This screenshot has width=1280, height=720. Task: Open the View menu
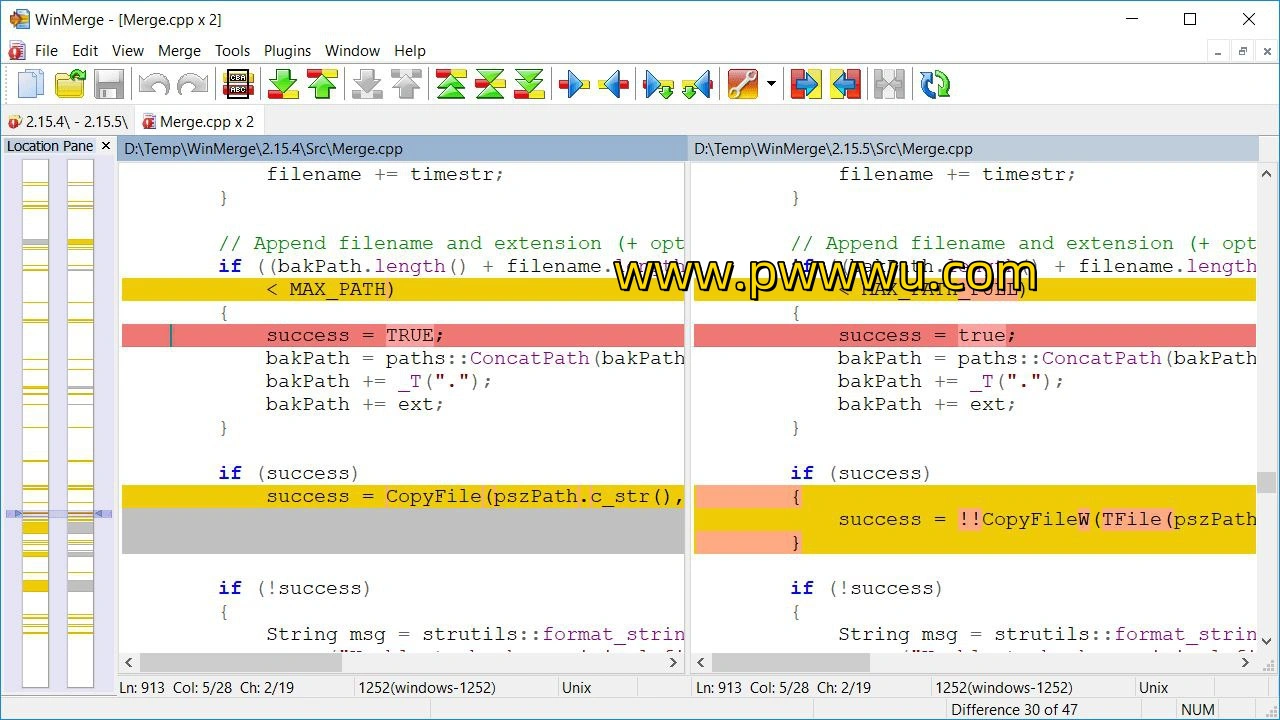[x=128, y=50]
